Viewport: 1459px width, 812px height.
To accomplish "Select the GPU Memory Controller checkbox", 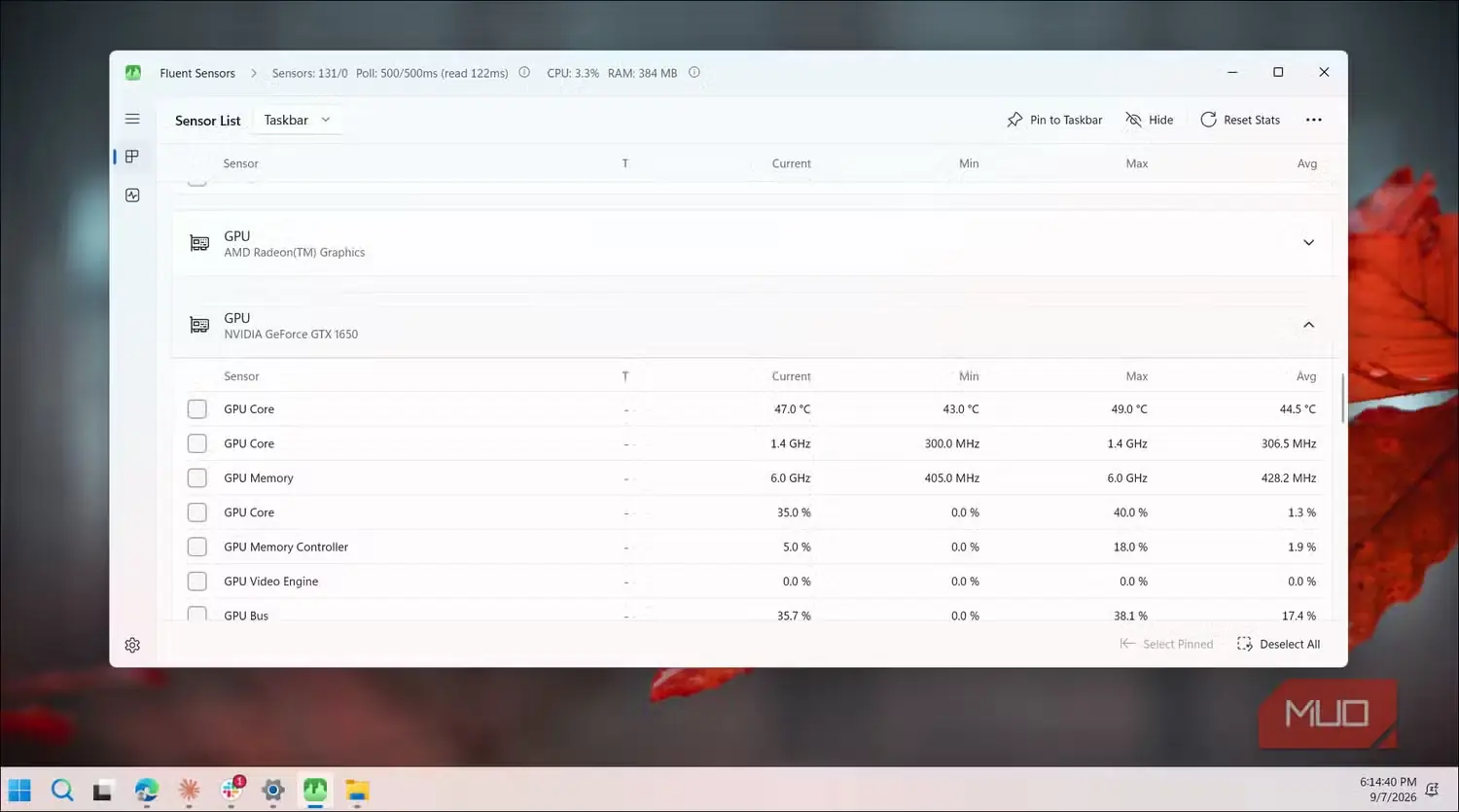I will coord(197,547).
